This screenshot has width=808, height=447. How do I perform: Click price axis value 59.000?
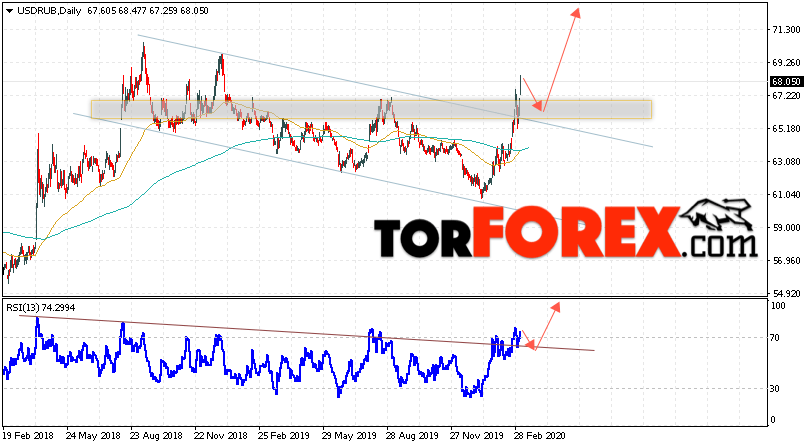786,228
